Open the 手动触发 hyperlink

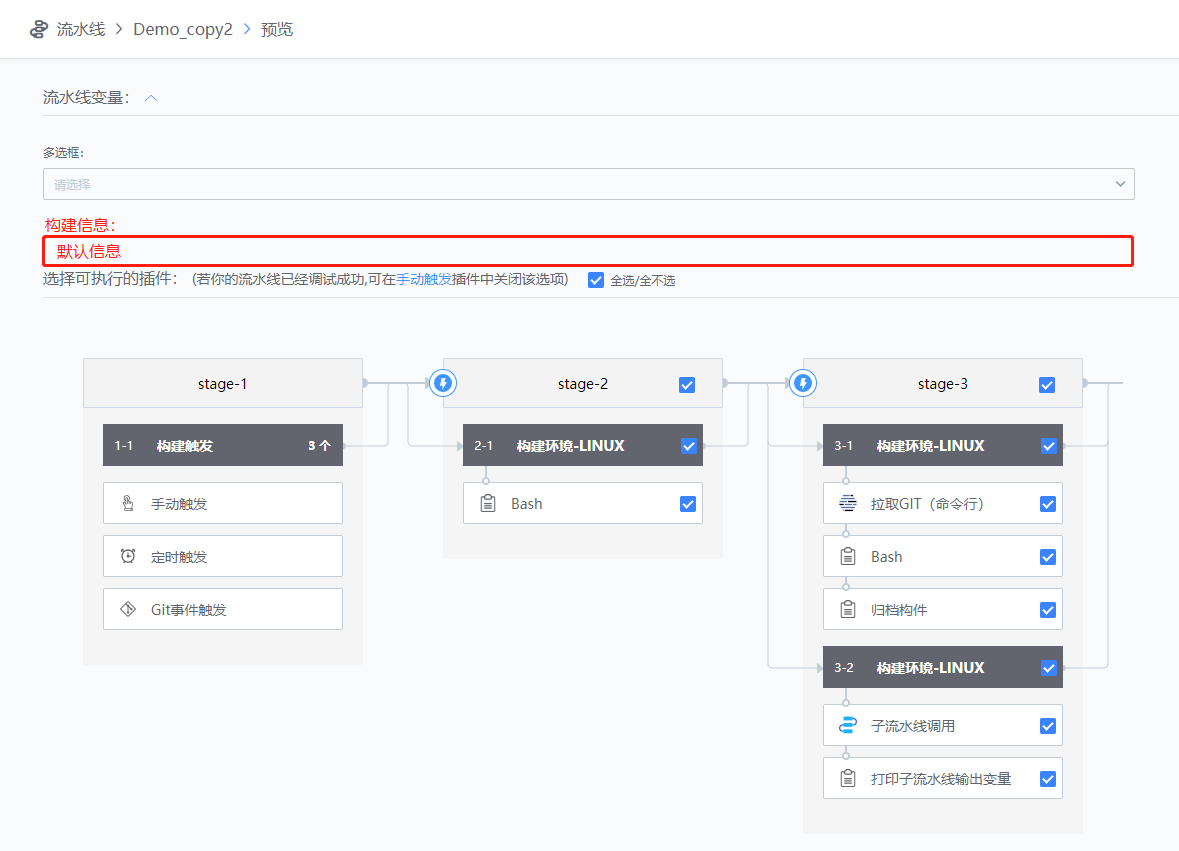(x=424, y=280)
